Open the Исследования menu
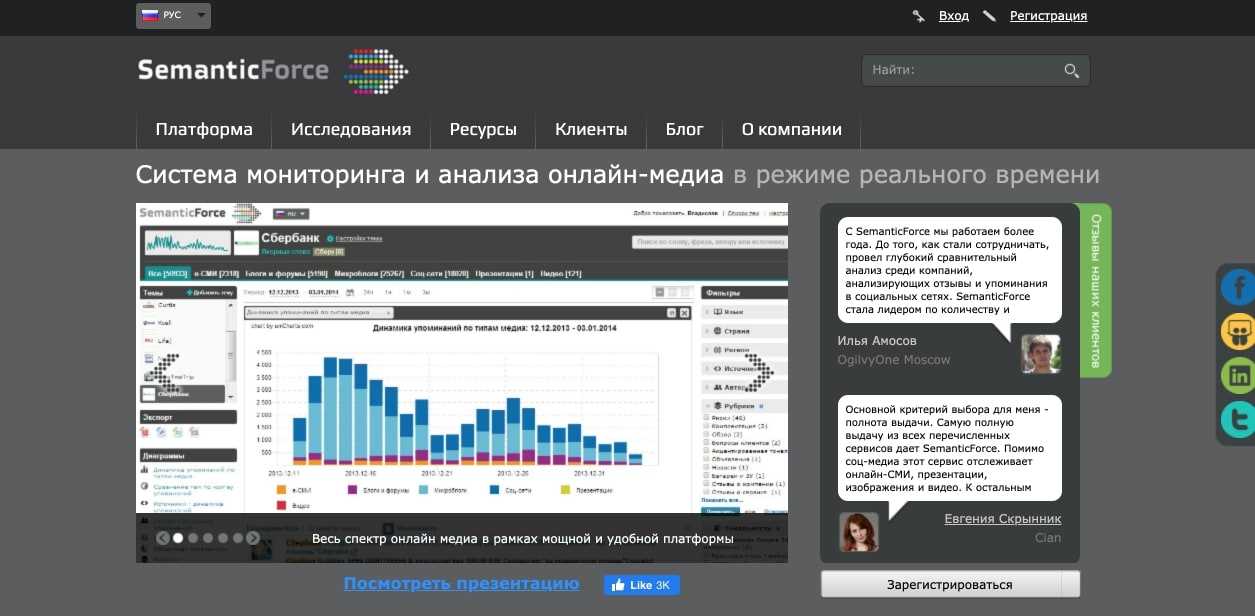Image resolution: width=1255 pixels, height=616 pixels. [x=351, y=130]
